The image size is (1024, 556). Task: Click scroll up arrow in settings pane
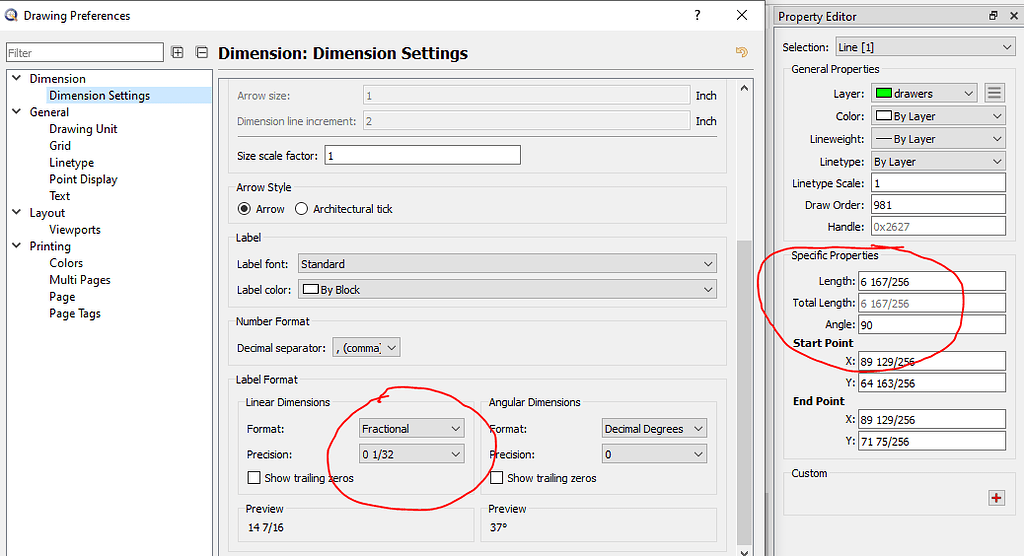pyautogui.click(x=744, y=88)
